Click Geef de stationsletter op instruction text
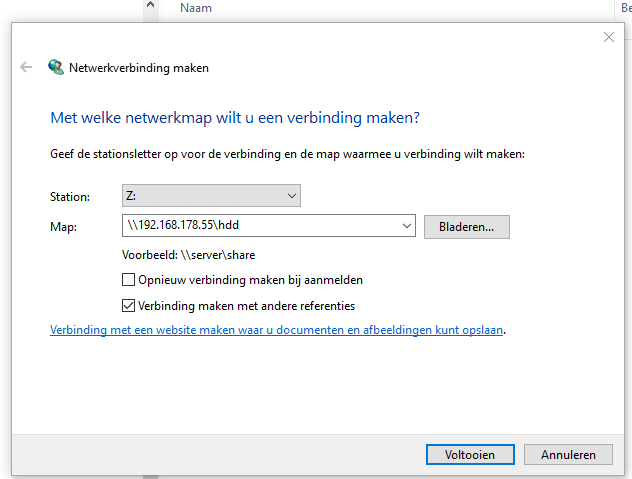The height and width of the screenshot is (479, 632). [287, 154]
